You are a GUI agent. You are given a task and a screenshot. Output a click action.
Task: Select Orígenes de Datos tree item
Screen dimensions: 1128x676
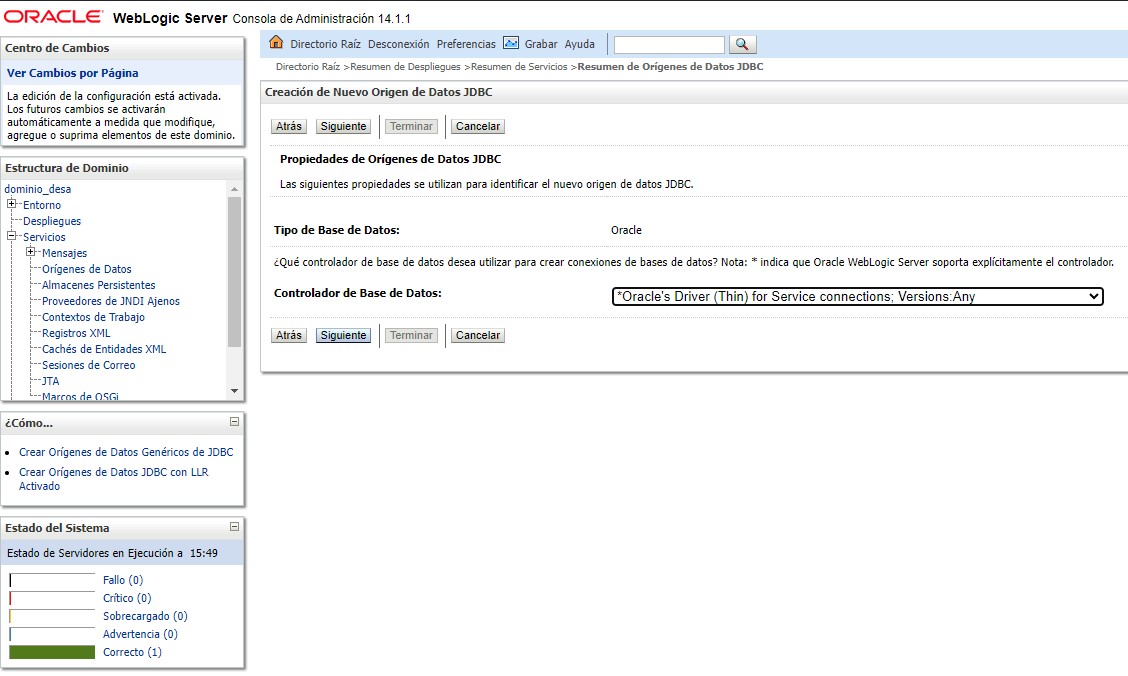click(x=86, y=269)
